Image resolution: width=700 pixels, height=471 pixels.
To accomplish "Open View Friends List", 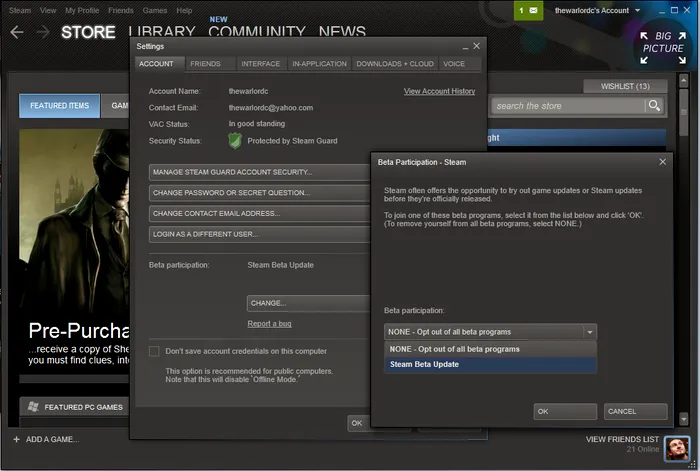I will point(622,439).
